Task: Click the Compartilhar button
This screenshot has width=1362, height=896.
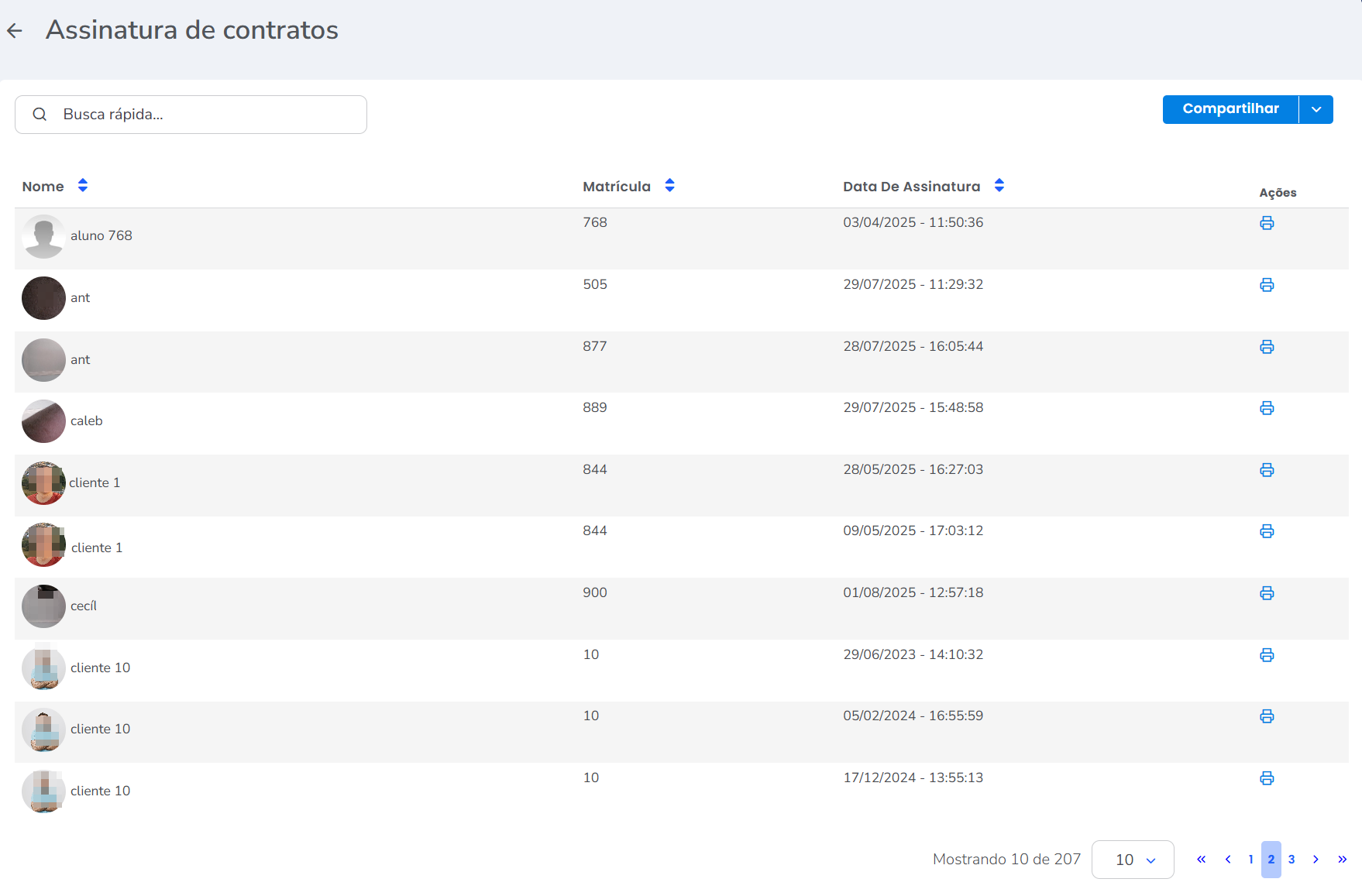Action: [x=1230, y=109]
